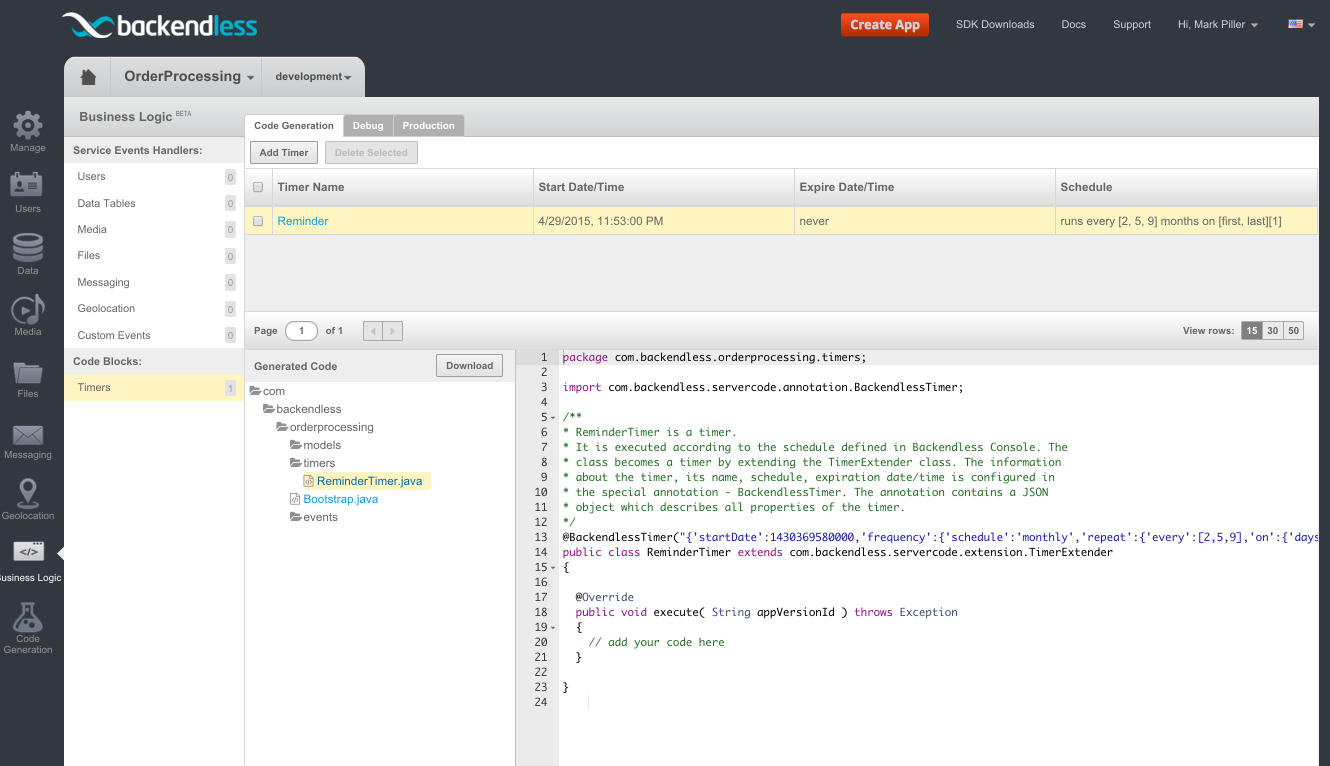This screenshot has height=766, width=1330.
Task: Go to previous page arrow
Action: (373, 331)
